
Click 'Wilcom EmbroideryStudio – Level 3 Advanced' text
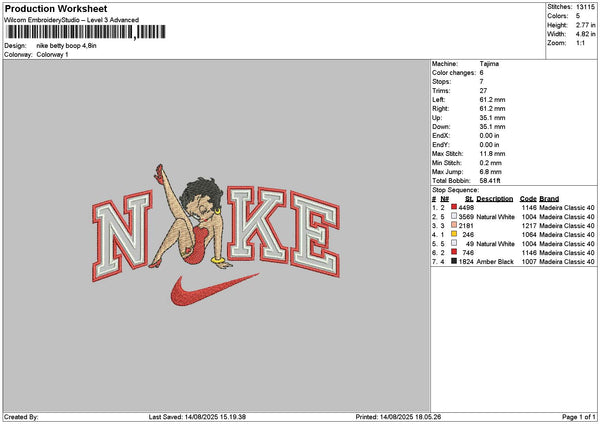72,20
